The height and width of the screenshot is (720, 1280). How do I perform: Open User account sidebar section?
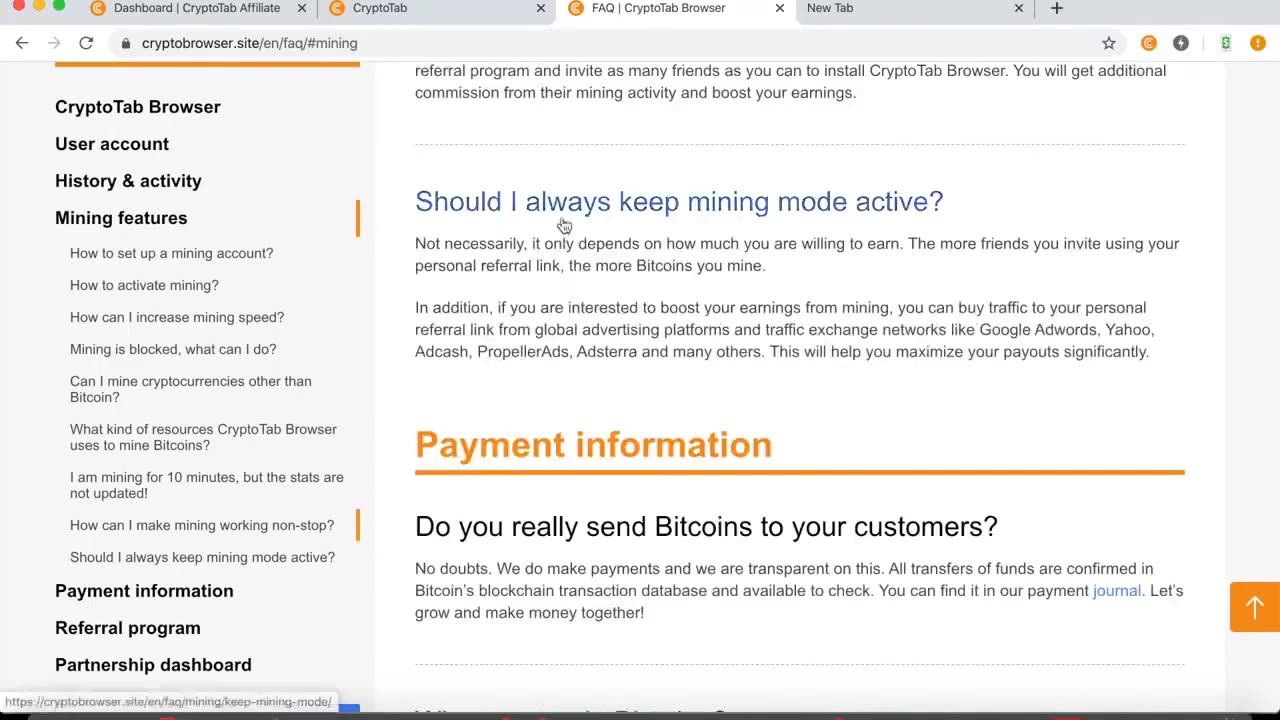pyautogui.click(x=112, y=144)
